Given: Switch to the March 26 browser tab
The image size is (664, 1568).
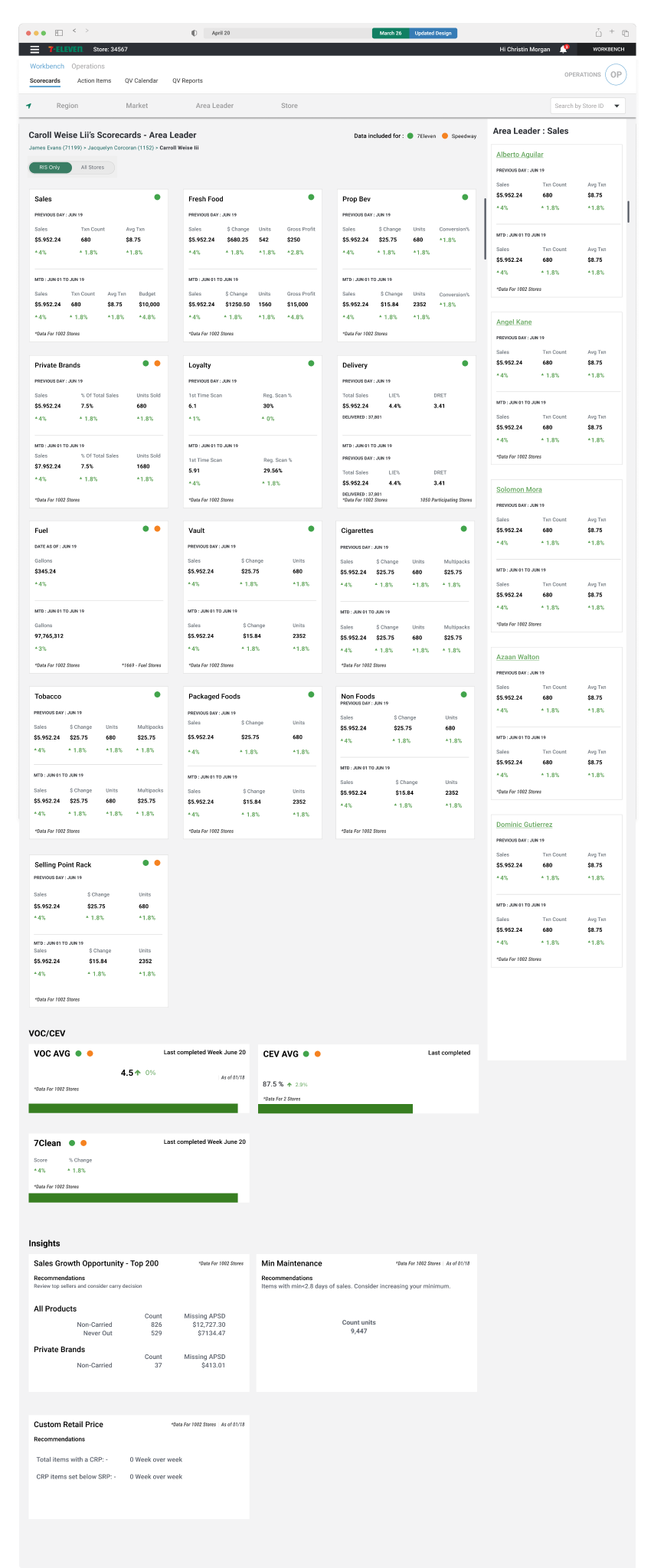Looking at the screenshot, I should click(391, 33).
